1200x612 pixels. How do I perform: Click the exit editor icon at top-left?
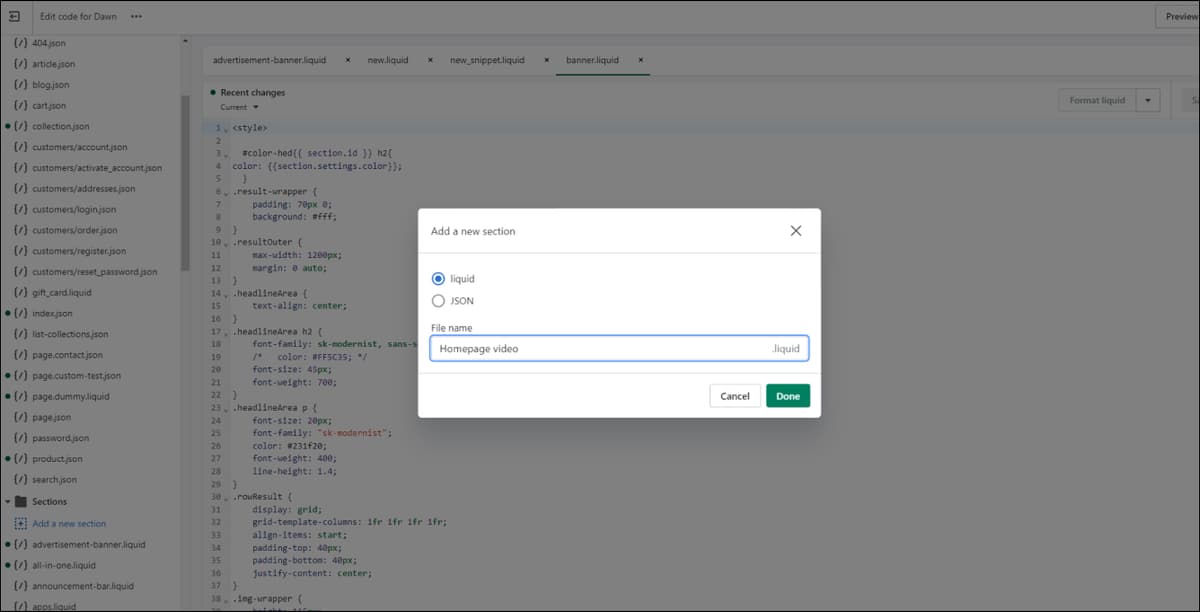[x=14, y=16]
